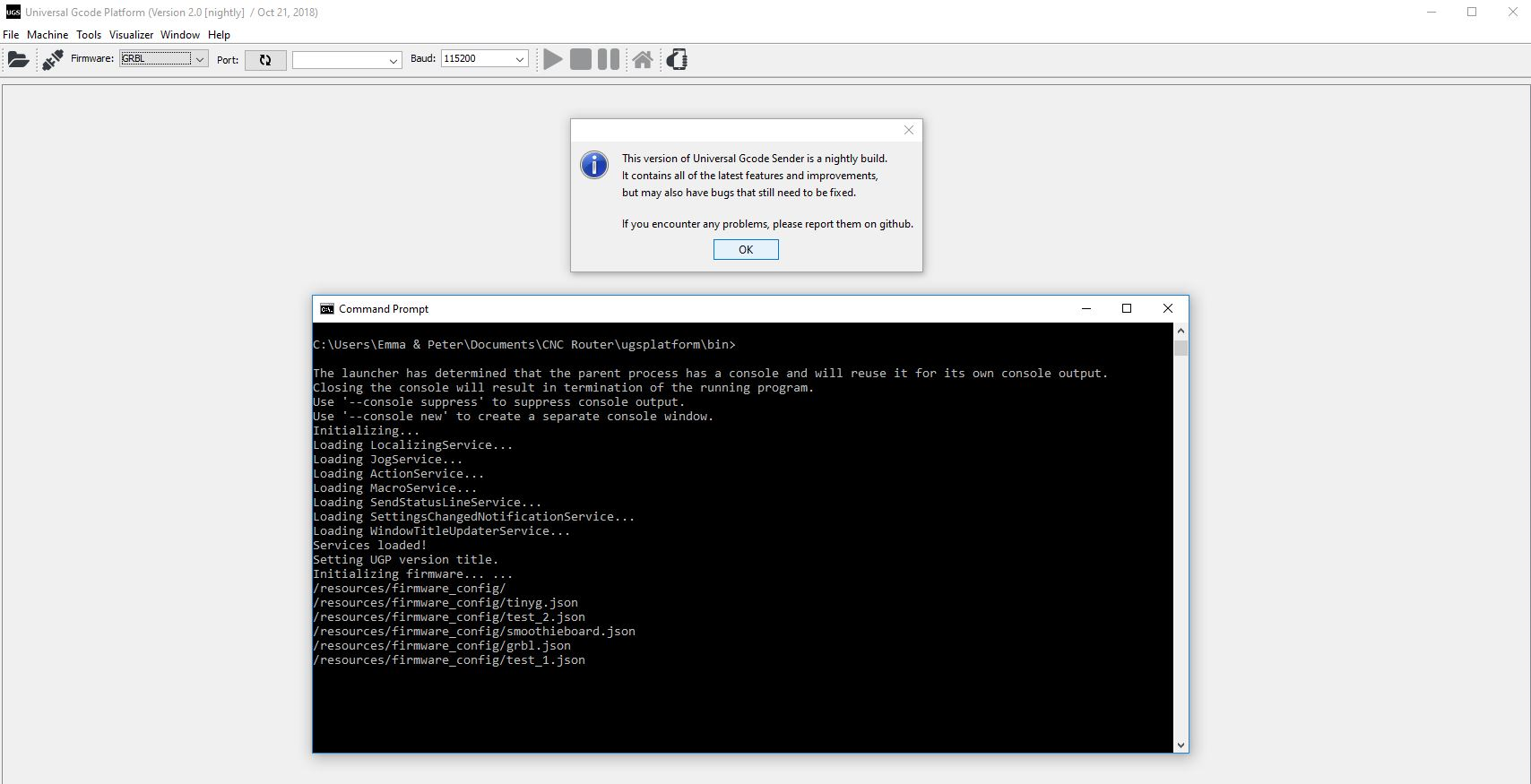Image resolution: width=1531 pixels, height=784 pixels.
Task: Click the UGS app icon in the title bar
Action: tap(13, 12)
